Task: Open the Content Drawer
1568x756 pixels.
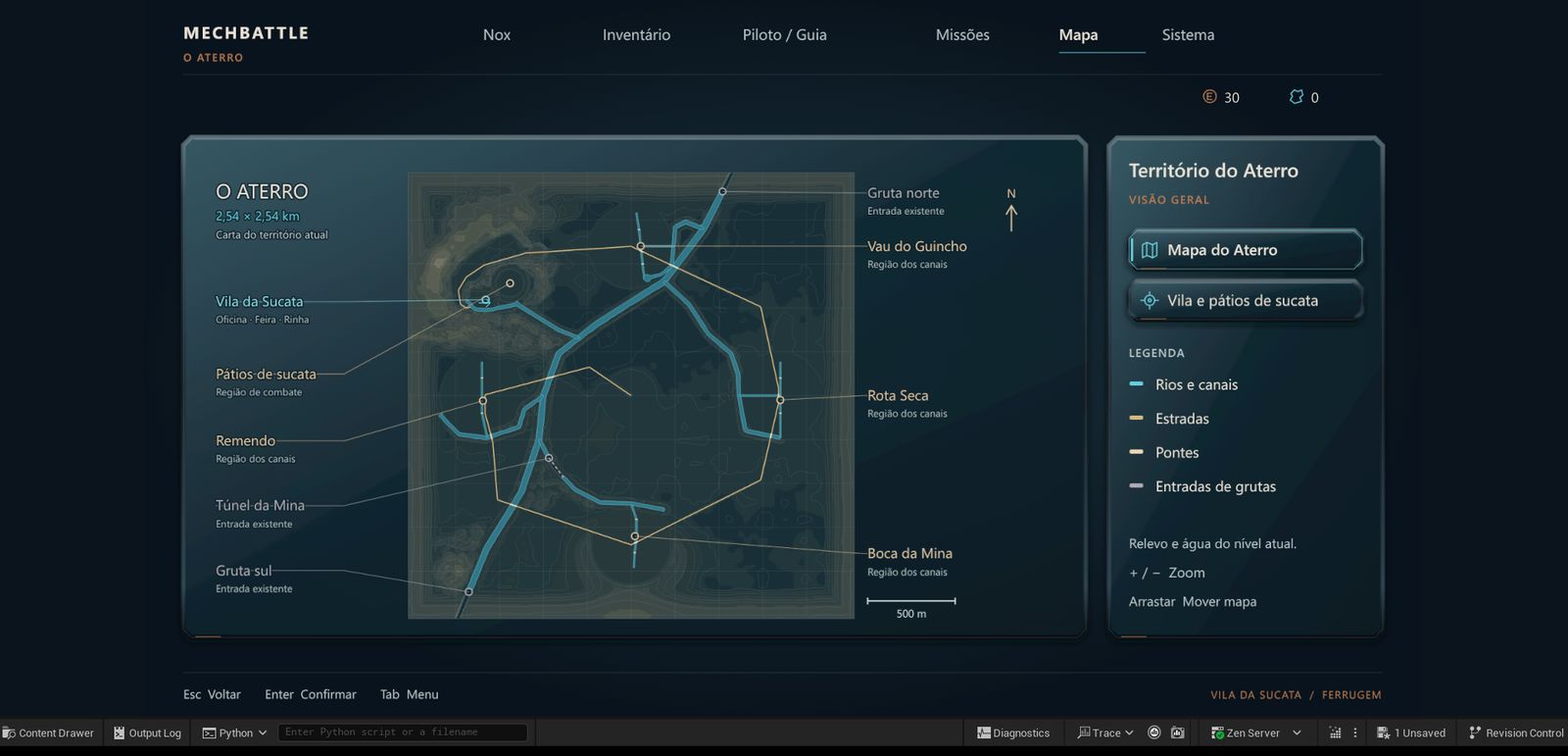Action: point(49,732)
